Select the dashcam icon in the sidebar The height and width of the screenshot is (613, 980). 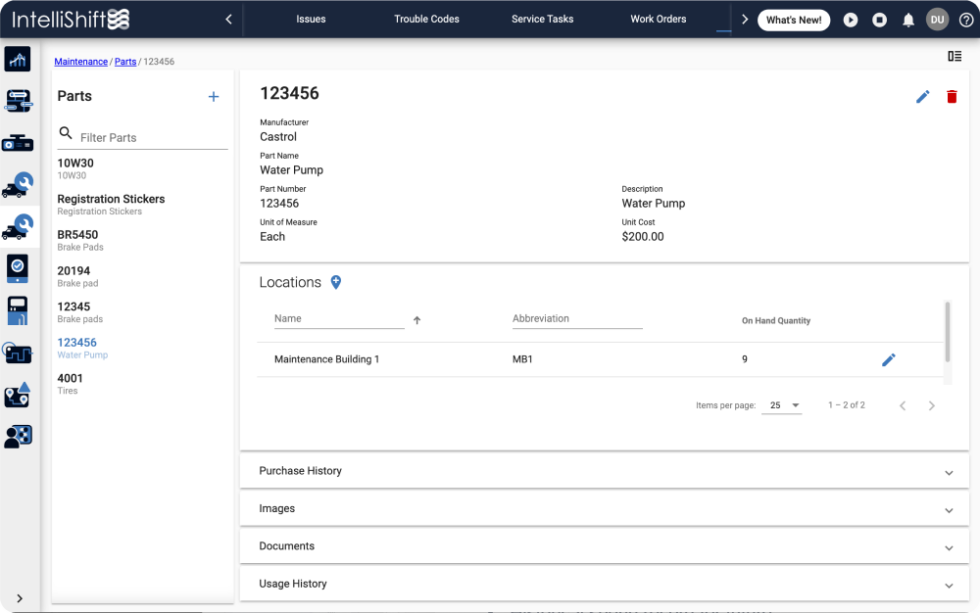click(18, 142)
